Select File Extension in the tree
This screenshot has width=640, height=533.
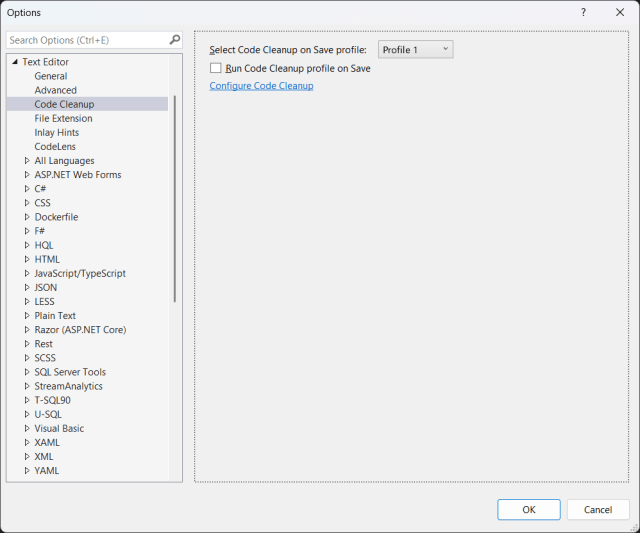(63, 118)
